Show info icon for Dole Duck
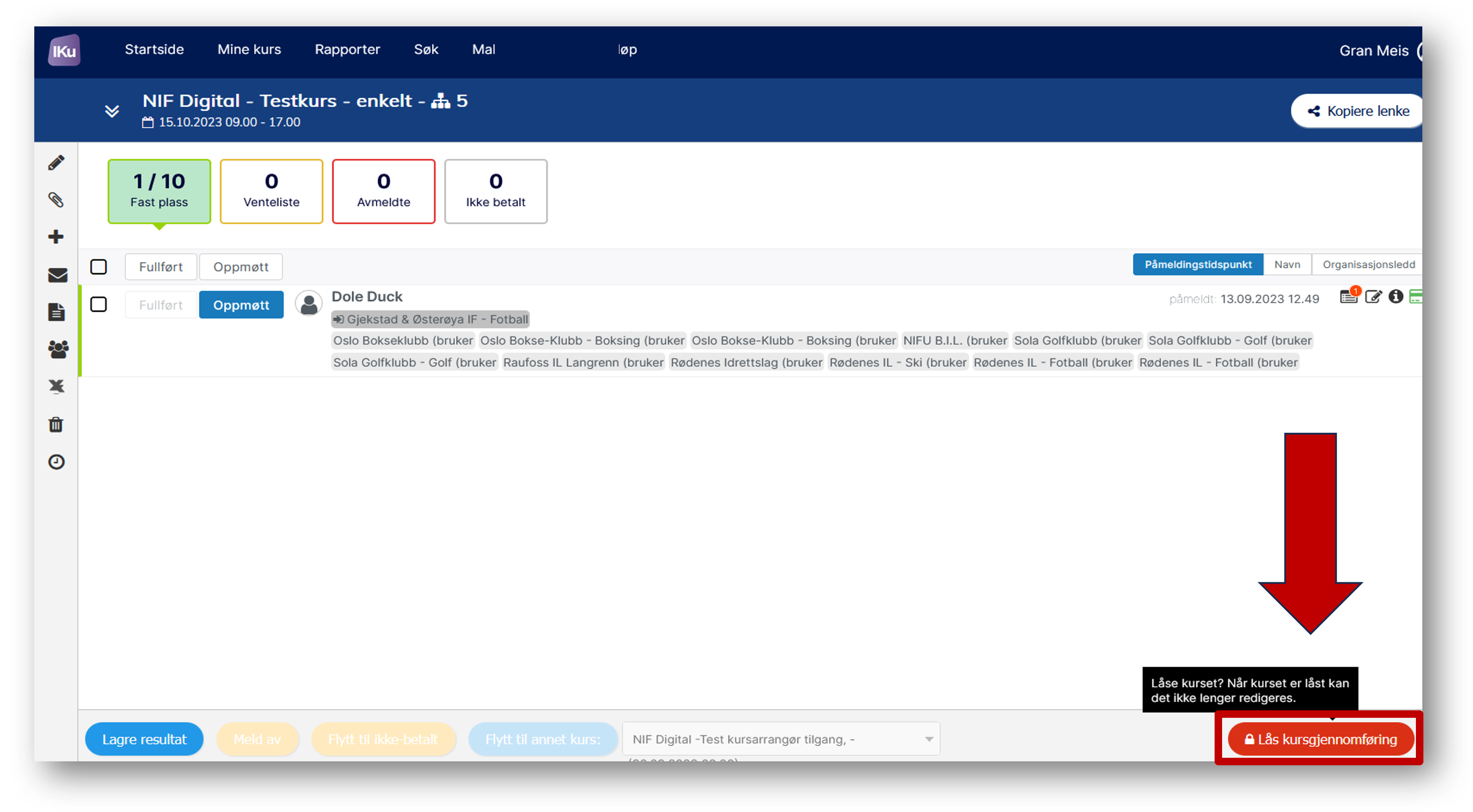Image resolution: width=1473 pixels, height=812 pixels. coord(1396,296)
